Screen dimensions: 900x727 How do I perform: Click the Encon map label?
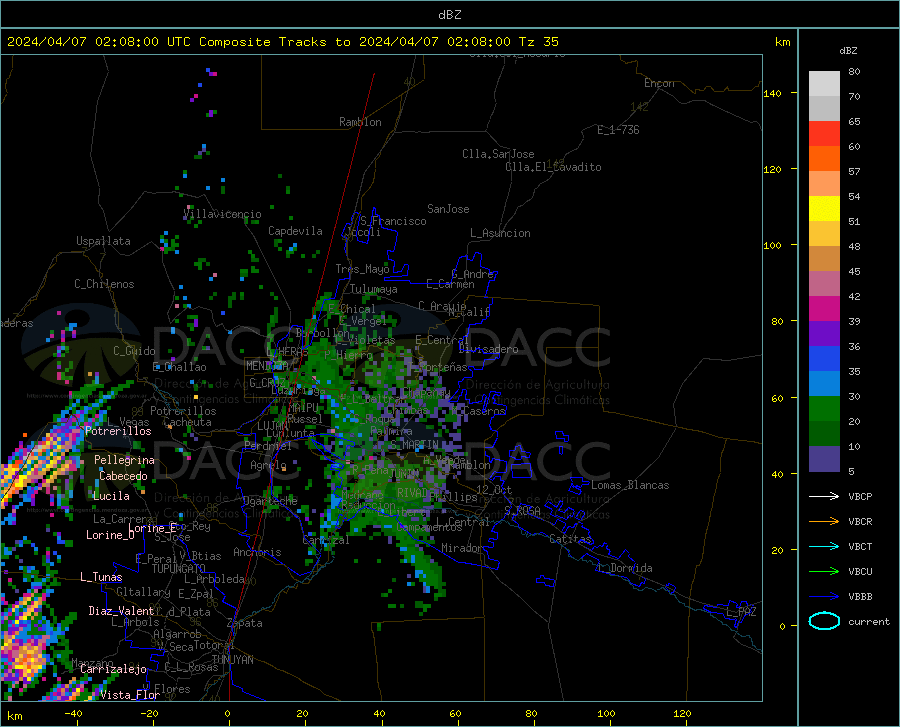click(659, 83)
